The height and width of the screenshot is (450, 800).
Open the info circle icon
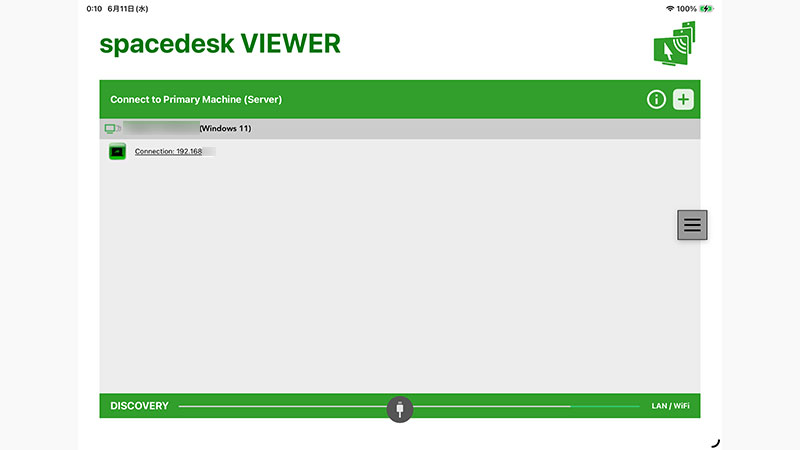pos(656,99)
